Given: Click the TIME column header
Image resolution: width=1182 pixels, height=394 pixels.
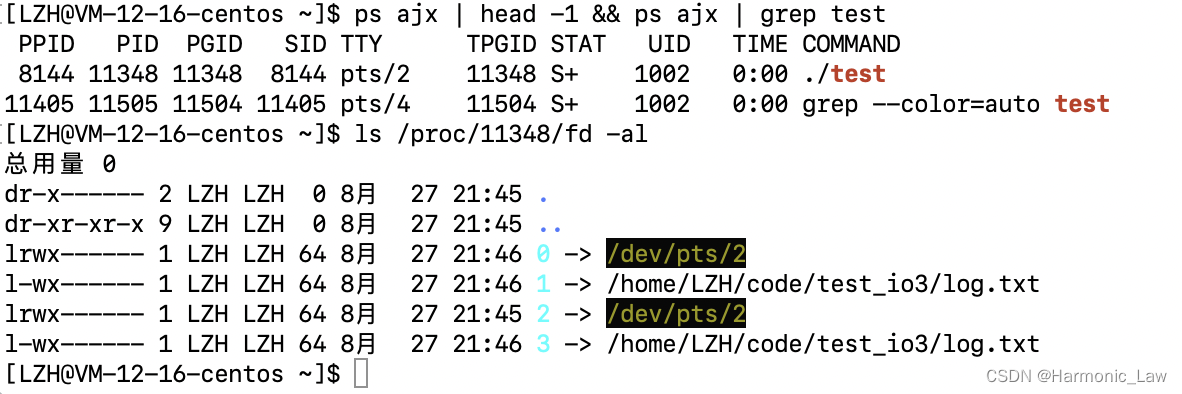Looking at the screenshot, I should point(760,44).
